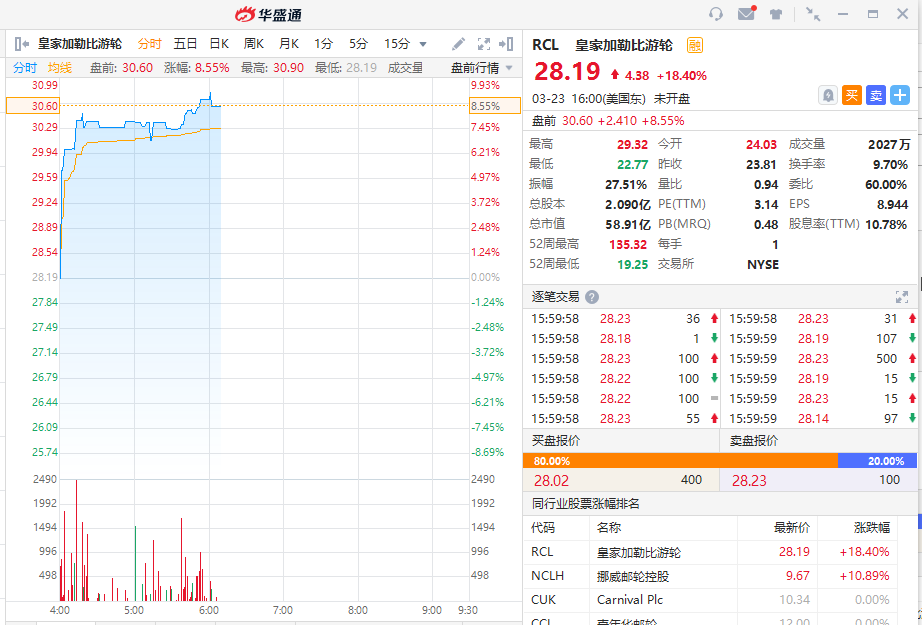Expand the 逐笔交易 trades panel
Image resolution: width=922 pixels, height=625 pixels.
pyautogui.click(x=901, y=297)
